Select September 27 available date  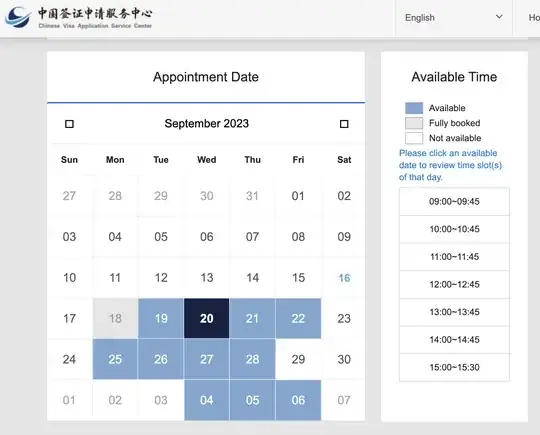coord(207,359)
